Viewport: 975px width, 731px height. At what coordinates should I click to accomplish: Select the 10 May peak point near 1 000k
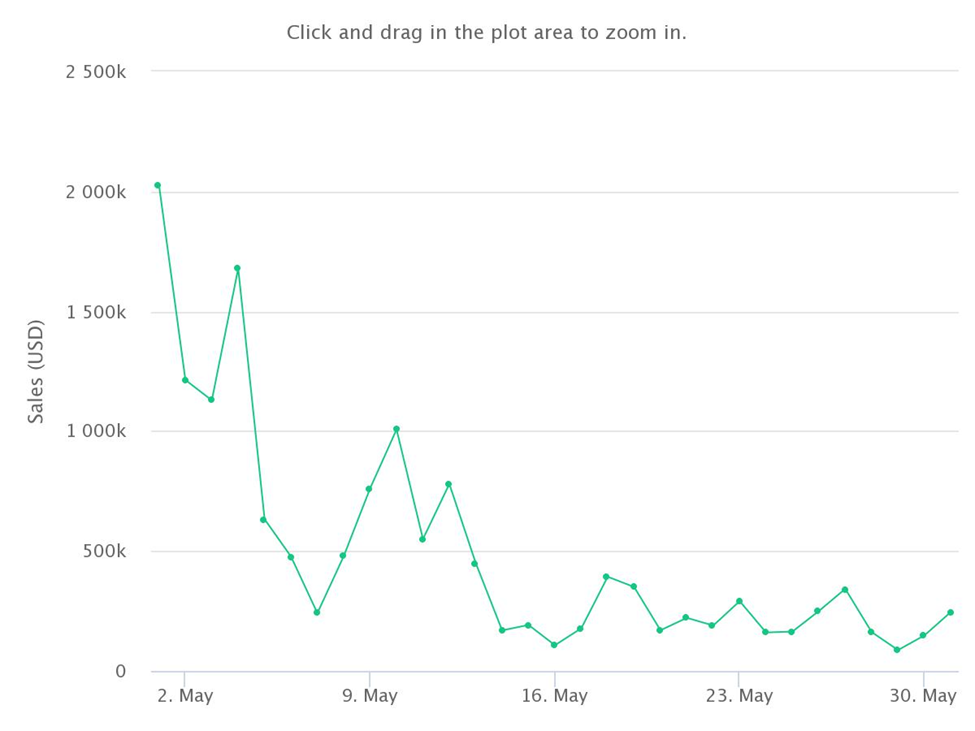pos(396,429)
